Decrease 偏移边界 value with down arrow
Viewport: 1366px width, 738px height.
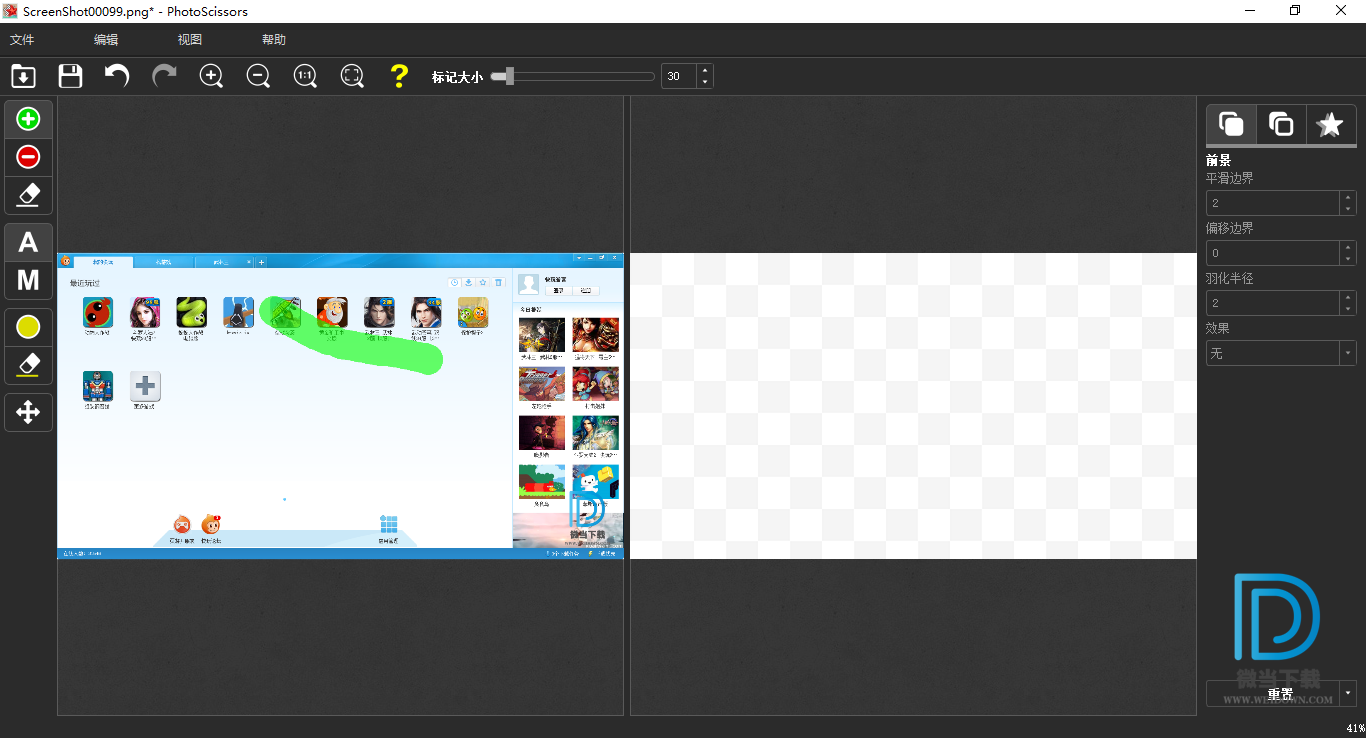tap(1348, 259)
